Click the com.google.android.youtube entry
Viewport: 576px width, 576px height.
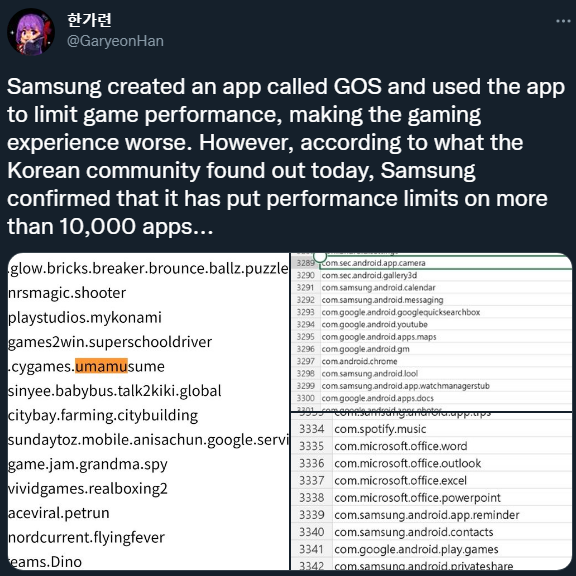pyautogui.click(x=374, y=324)
